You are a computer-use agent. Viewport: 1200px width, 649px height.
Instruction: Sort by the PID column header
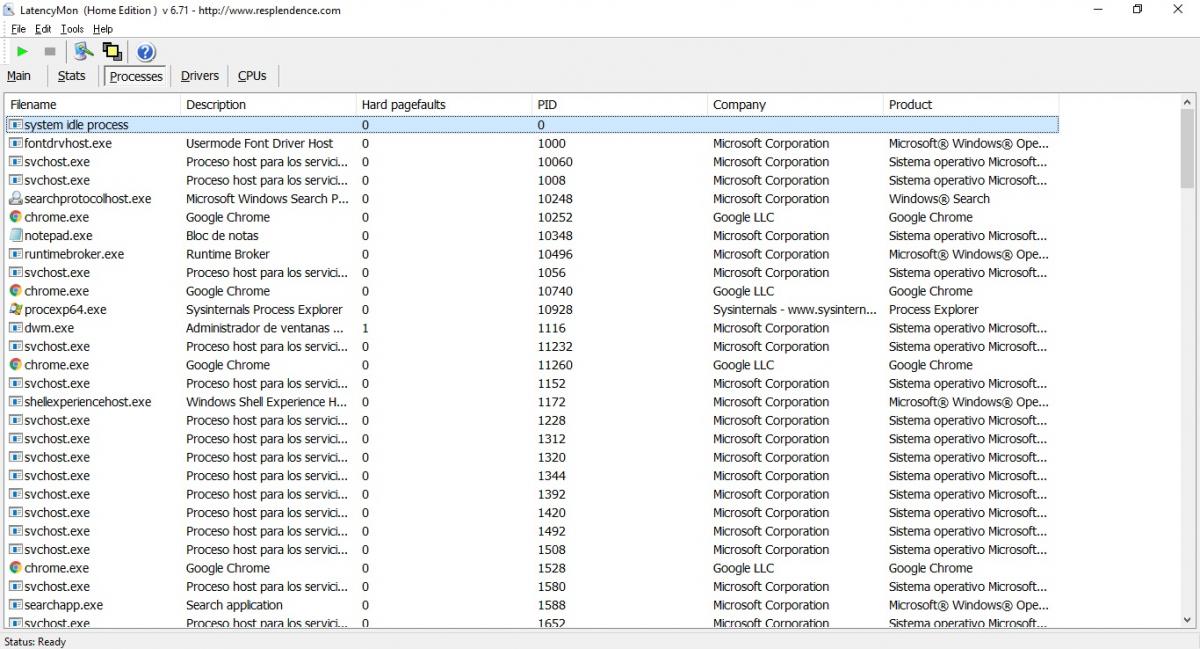pyautogui.click(x=620, y=104)
